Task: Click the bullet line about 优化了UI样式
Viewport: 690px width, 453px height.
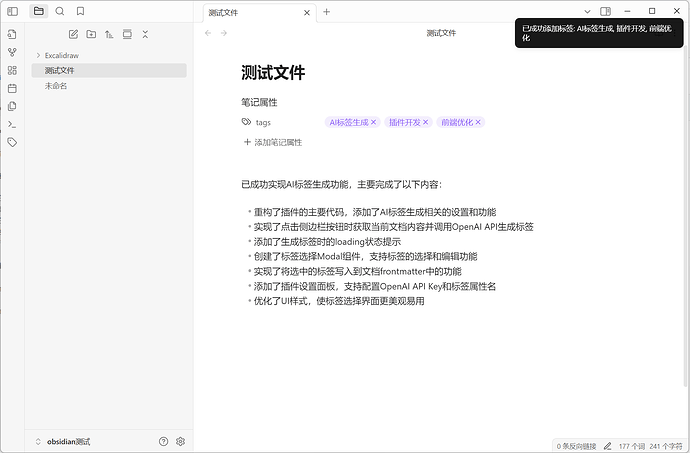Action: pyautogui.click(x=339, y=301)
